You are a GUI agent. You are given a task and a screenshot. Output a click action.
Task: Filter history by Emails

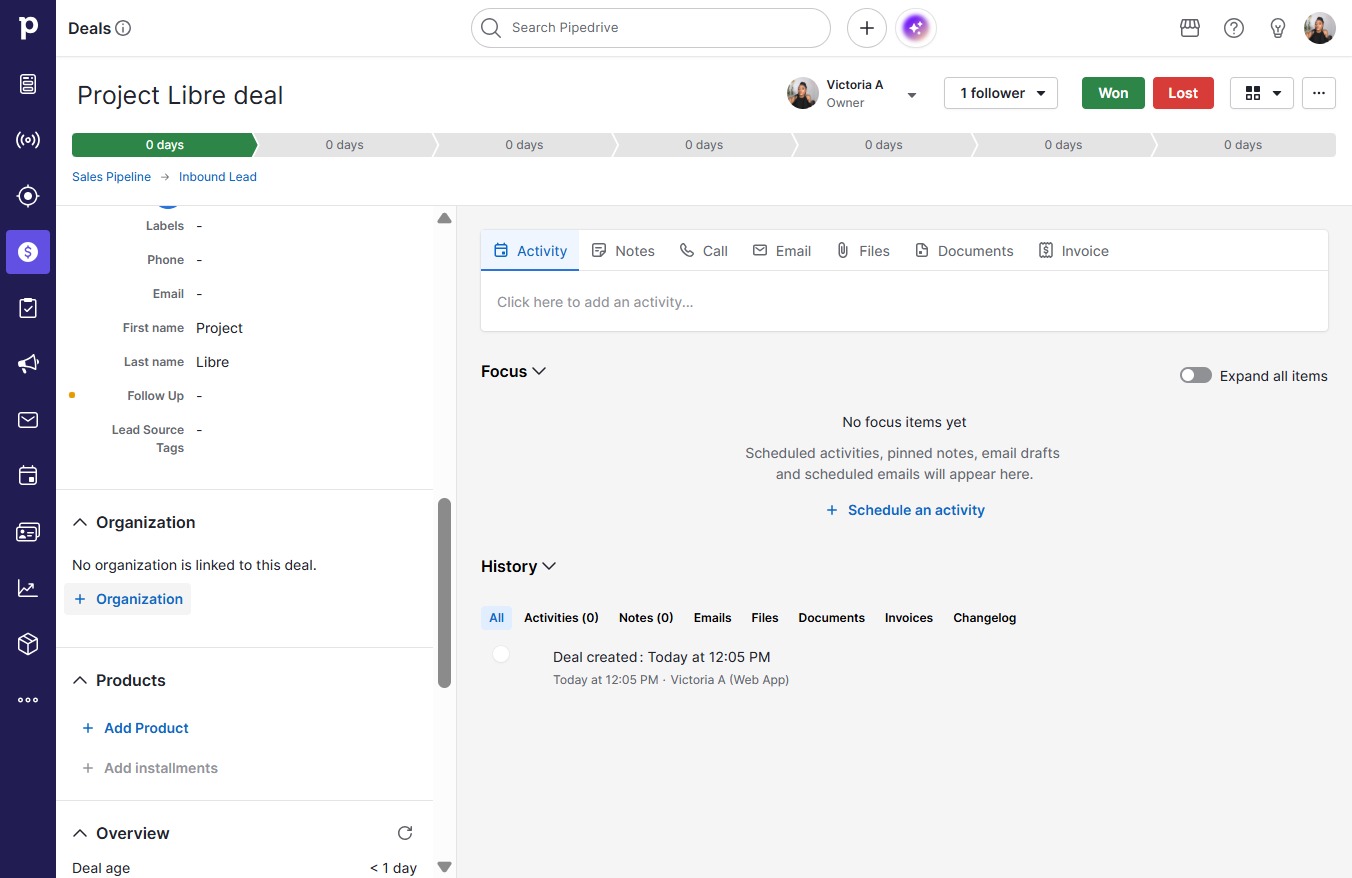click(x=712, y=618)
